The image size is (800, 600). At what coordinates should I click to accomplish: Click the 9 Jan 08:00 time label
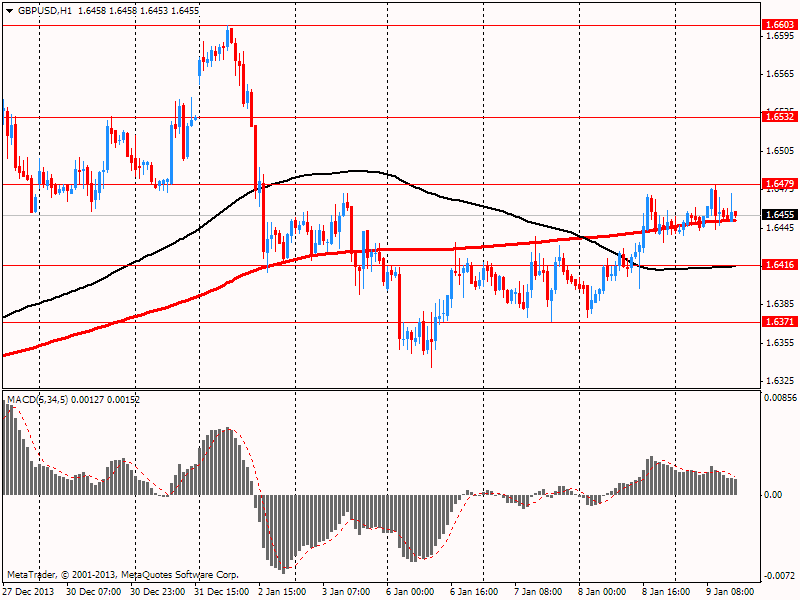(731, 592)
